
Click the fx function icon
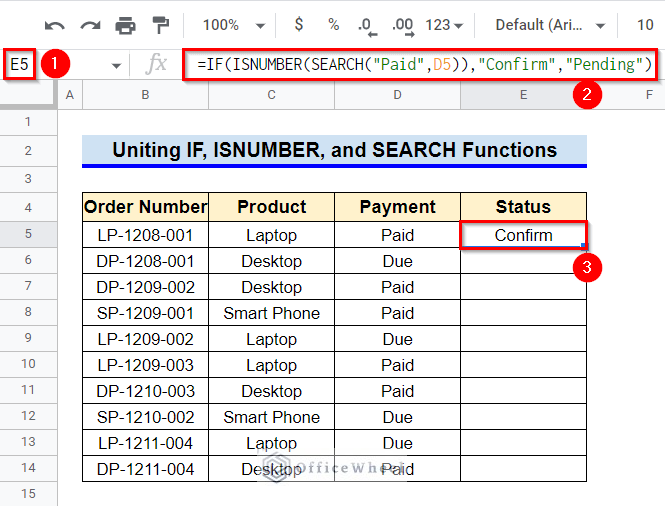[x=156, y=64]
